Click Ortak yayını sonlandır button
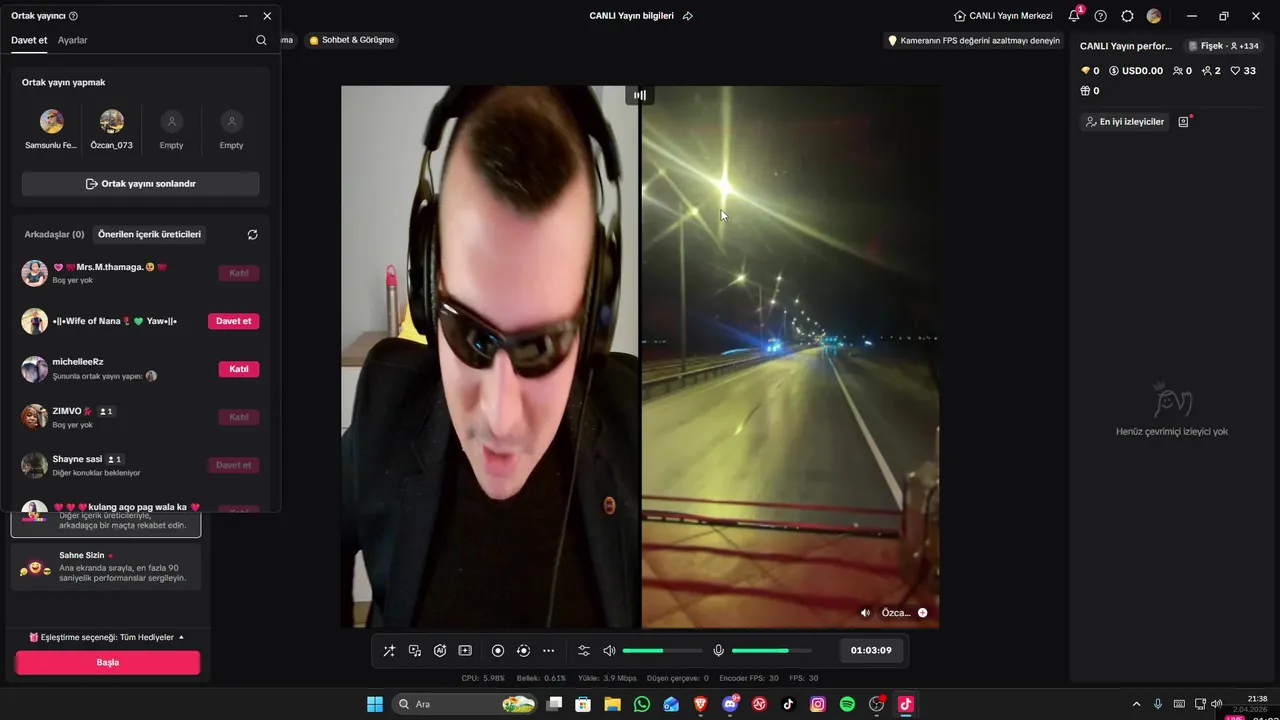This screenshot has height=720, width=1280. coord(141,184)
